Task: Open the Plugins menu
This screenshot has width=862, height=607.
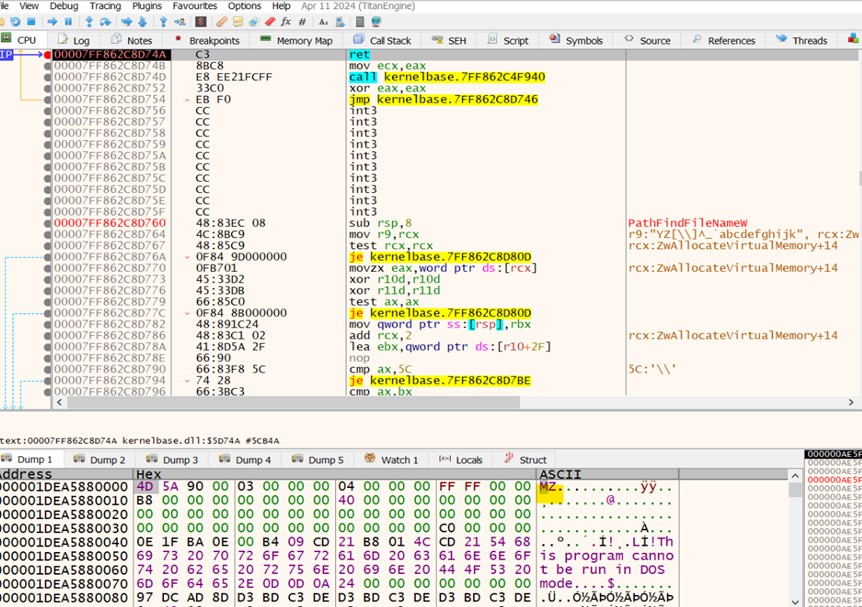Action: [x=147, y=6]
